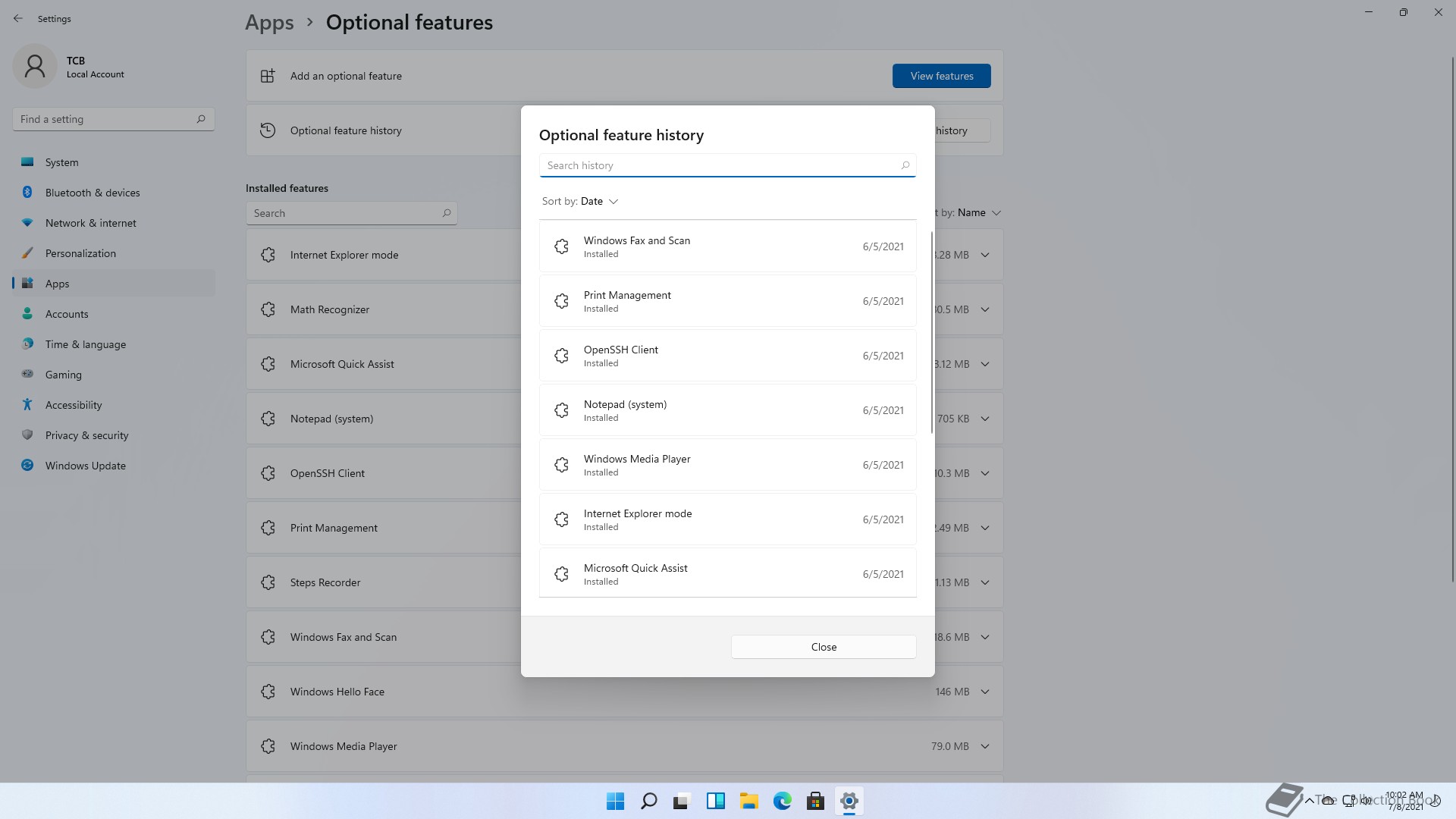Open Gaming settings

tap(114, 375)
